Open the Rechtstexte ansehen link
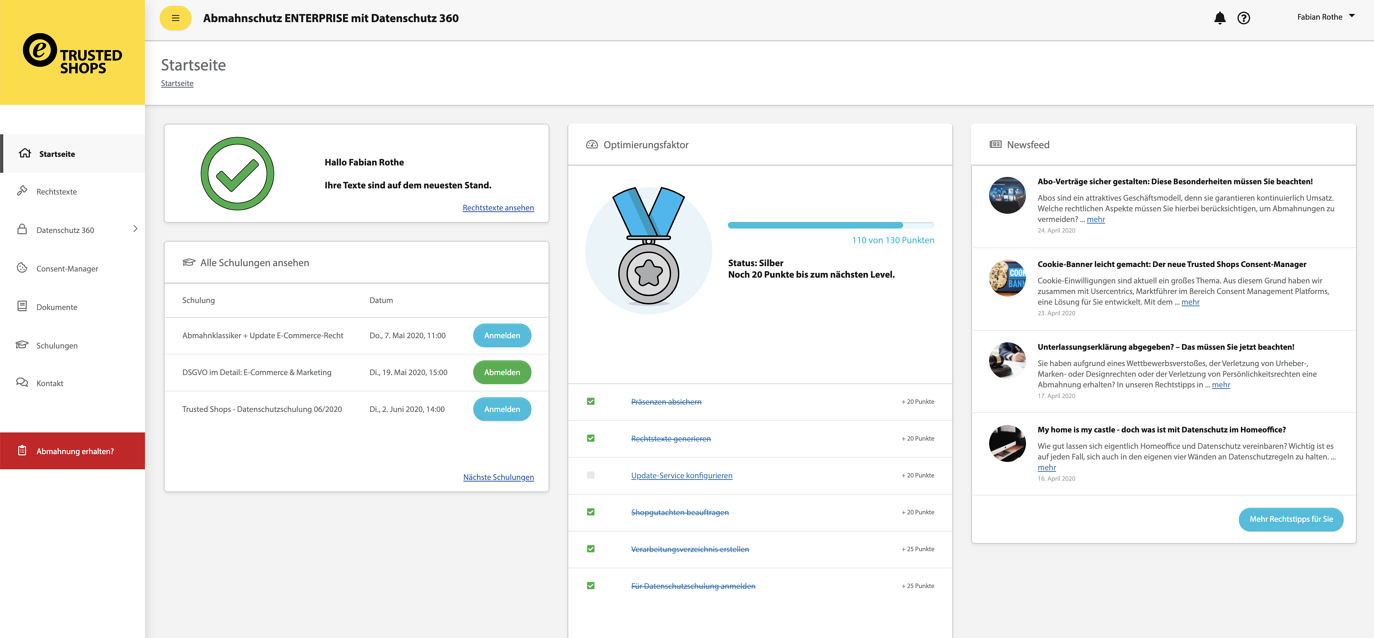The width and height of the screenshot is (1374, 638). click(498, 208)
